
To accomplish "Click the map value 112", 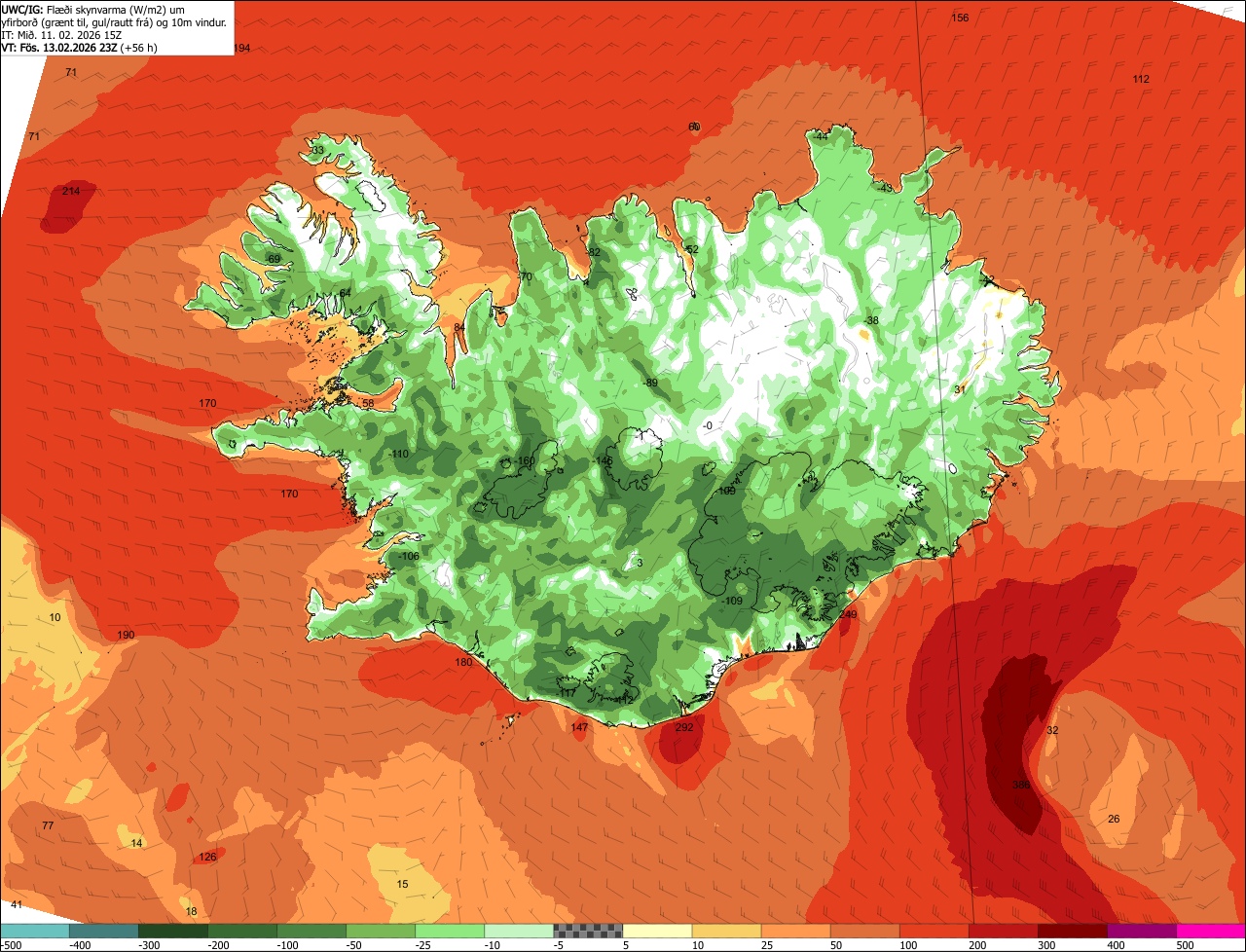I will pyautogui.click(x=1141, y=79).
